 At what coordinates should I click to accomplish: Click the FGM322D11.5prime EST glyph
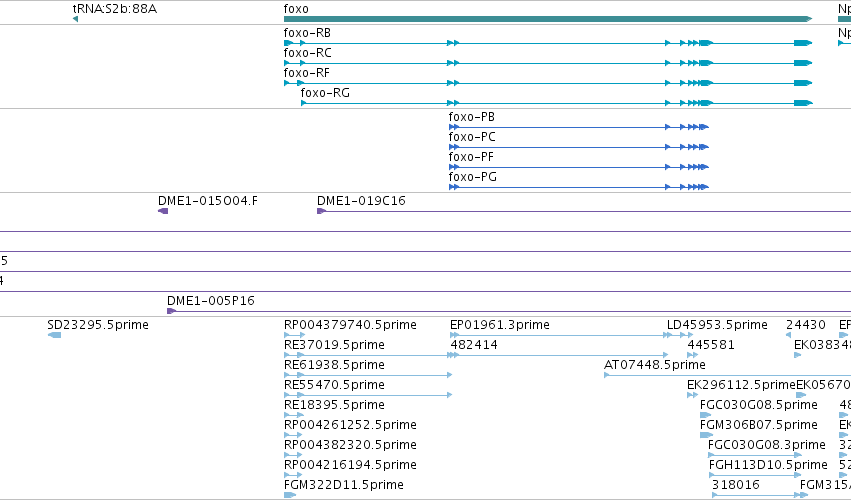point(290,495)
